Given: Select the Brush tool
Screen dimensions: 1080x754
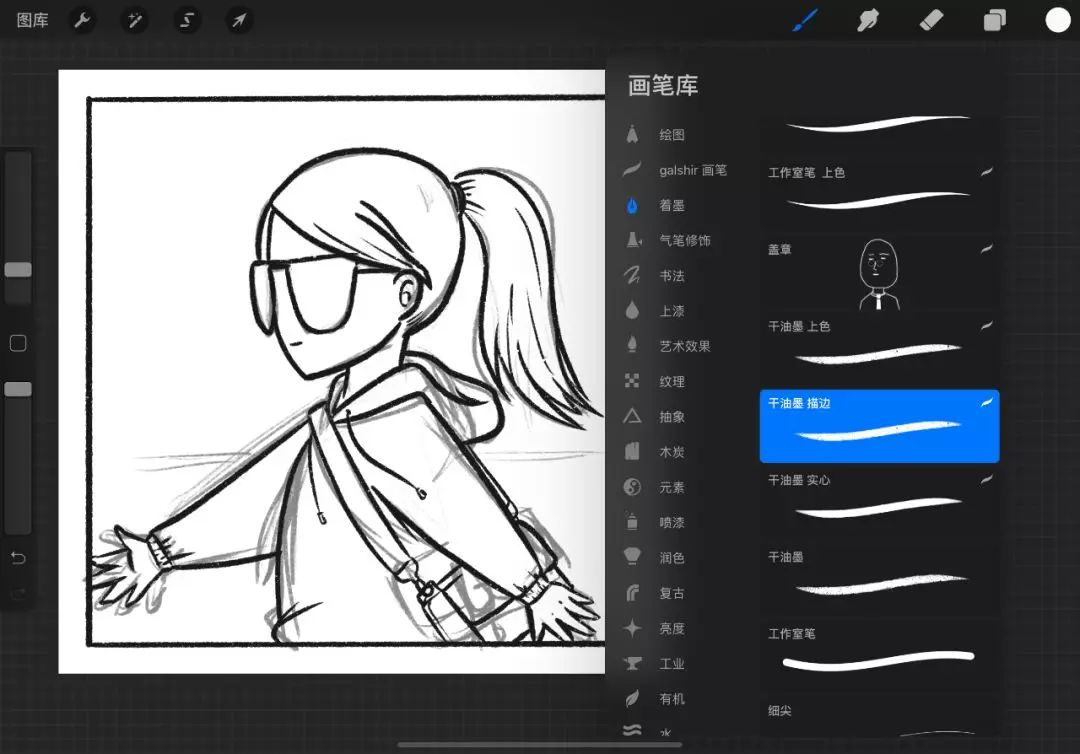Looking at the screenshot, I should point(805,20).
